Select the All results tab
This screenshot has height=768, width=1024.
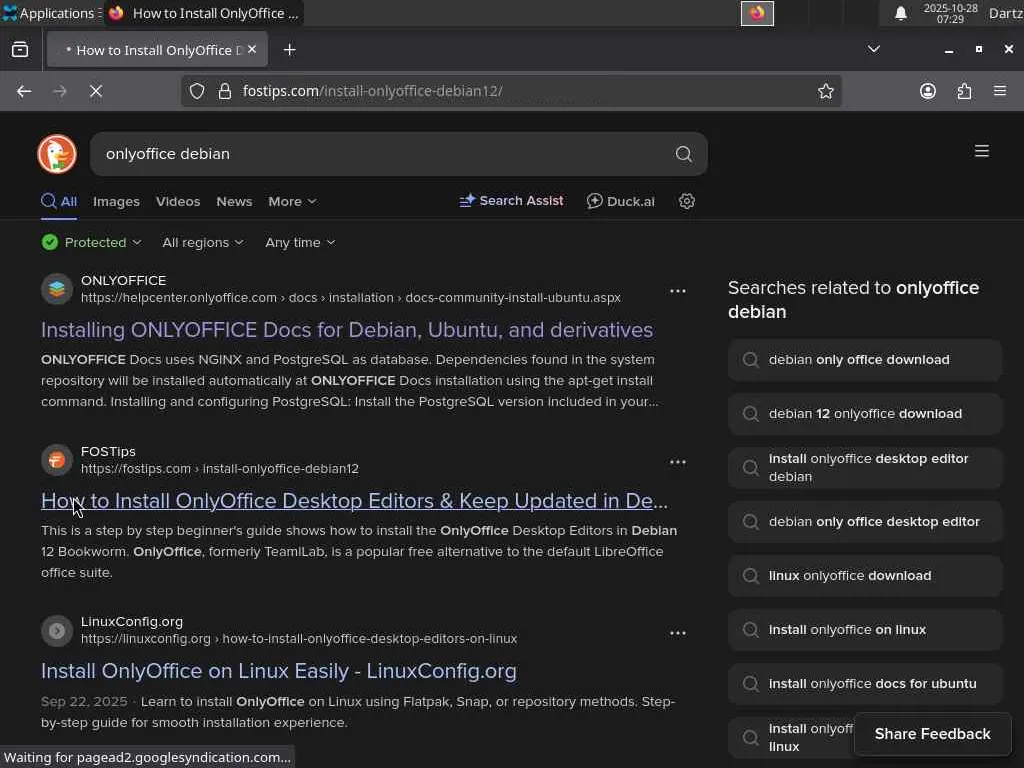pyautogui.click(x=59, y=202)
